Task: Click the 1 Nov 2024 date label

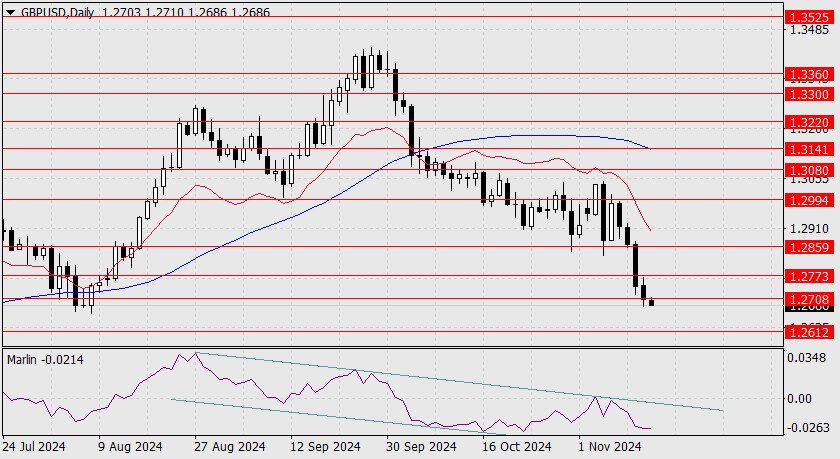Action: (610, 446)
